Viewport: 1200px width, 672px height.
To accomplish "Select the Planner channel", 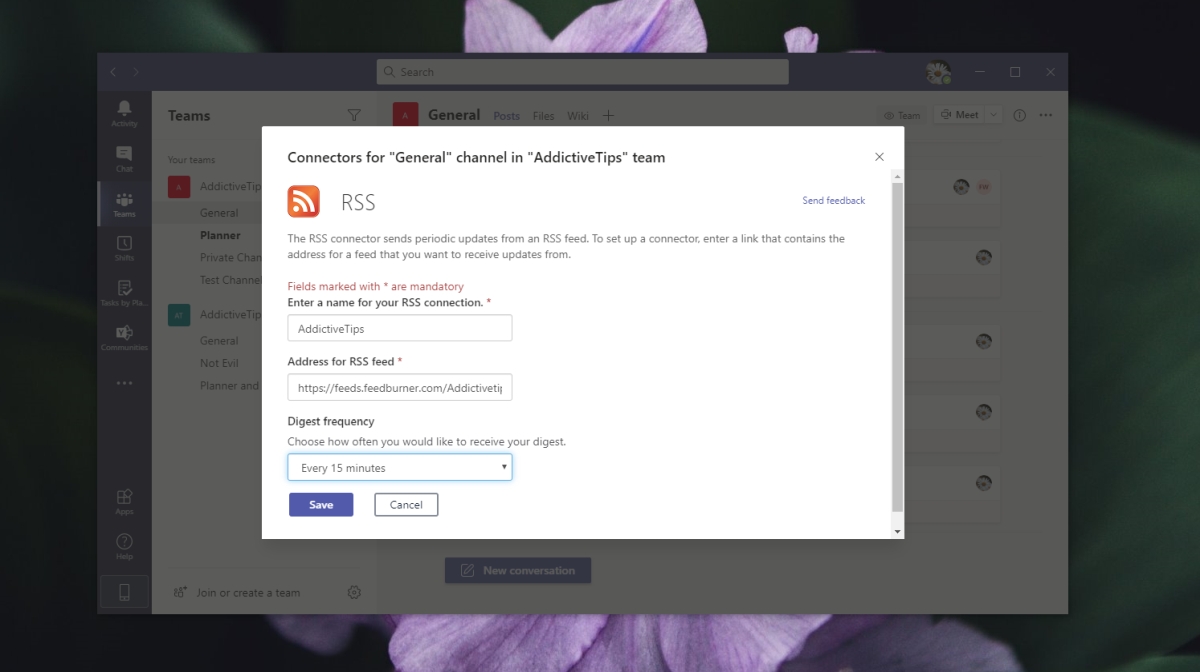I will tap(220, 235).
